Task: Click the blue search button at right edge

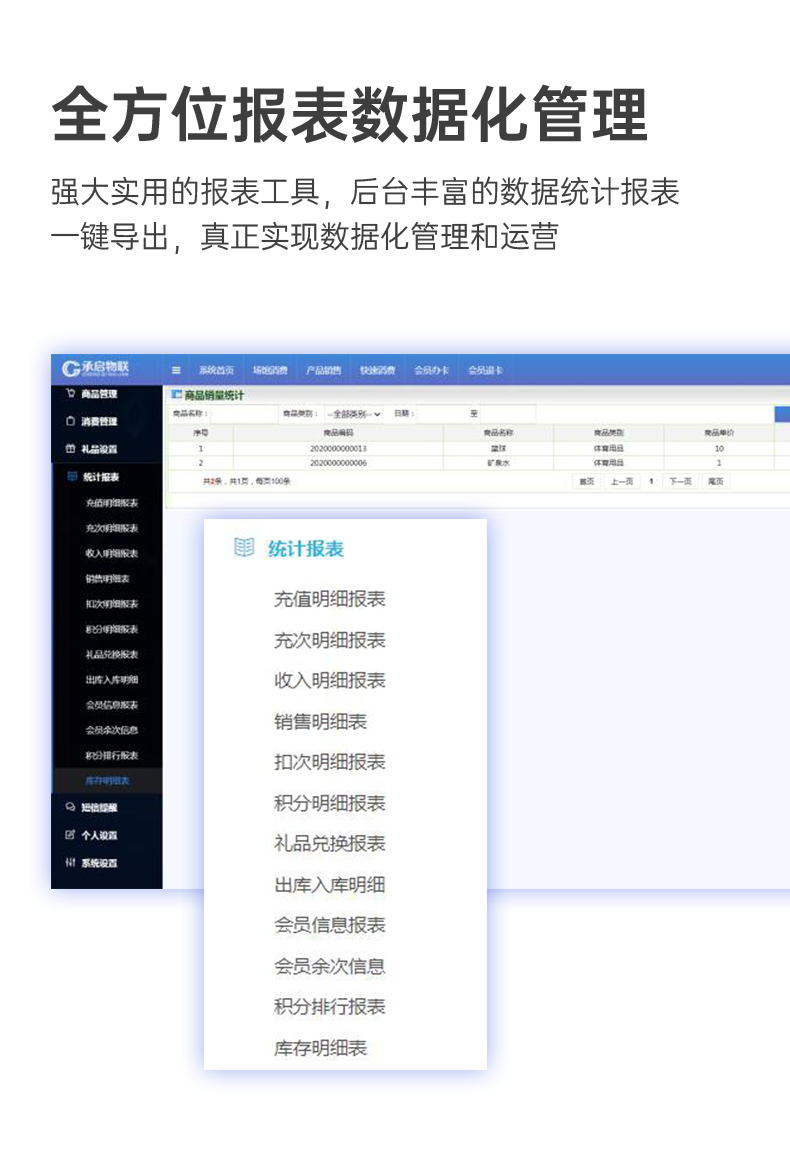Action: point(782,414)
